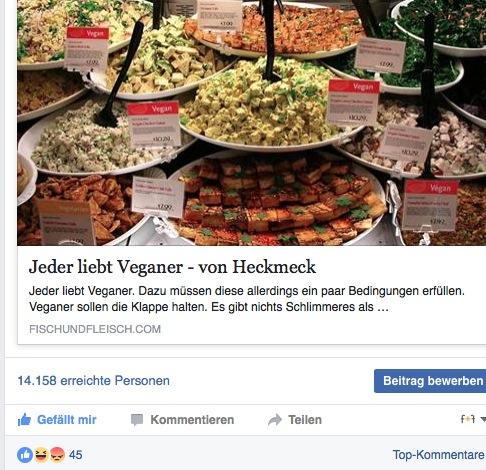
Task: Click the Beitrag bewerben button
Action: (x=430, y=381)
